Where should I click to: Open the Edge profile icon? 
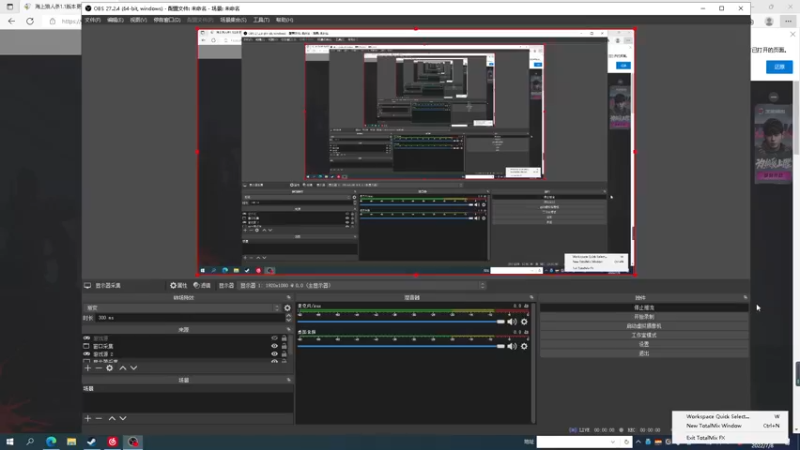(769, 21)
